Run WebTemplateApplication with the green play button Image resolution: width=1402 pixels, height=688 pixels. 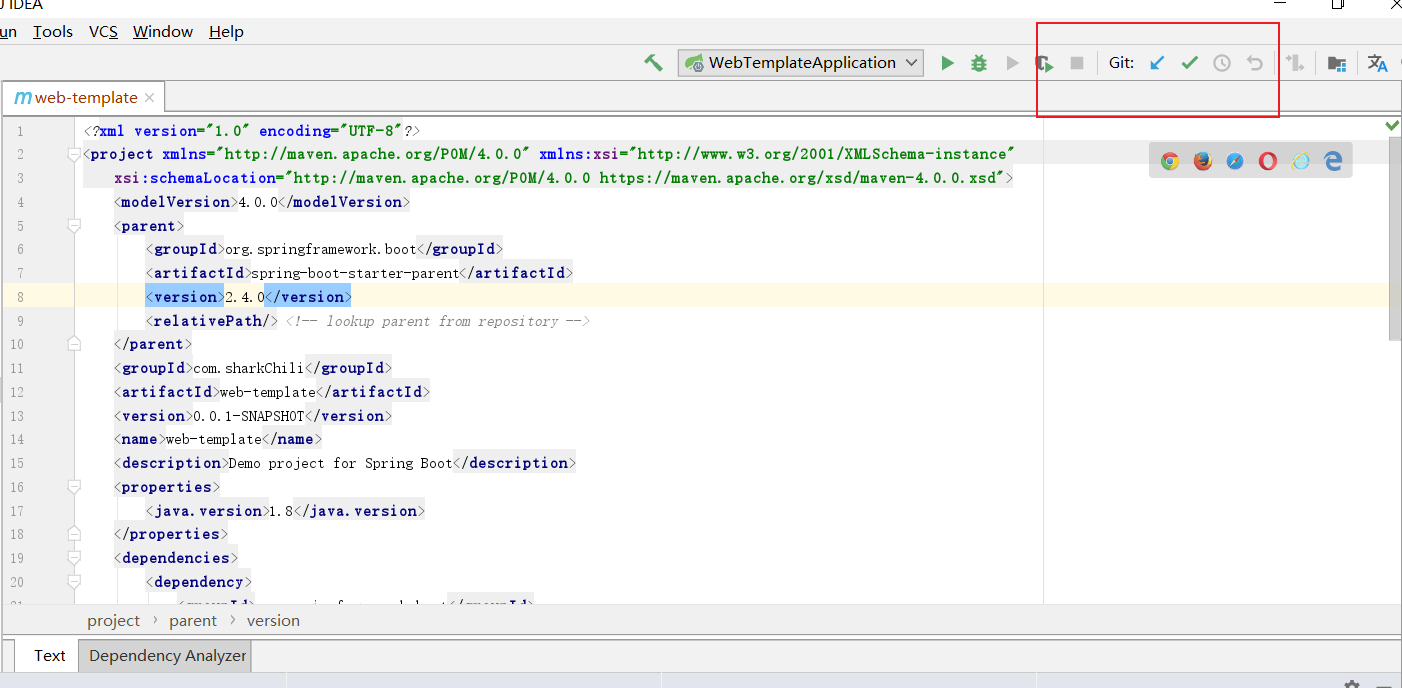click(947, 63)
